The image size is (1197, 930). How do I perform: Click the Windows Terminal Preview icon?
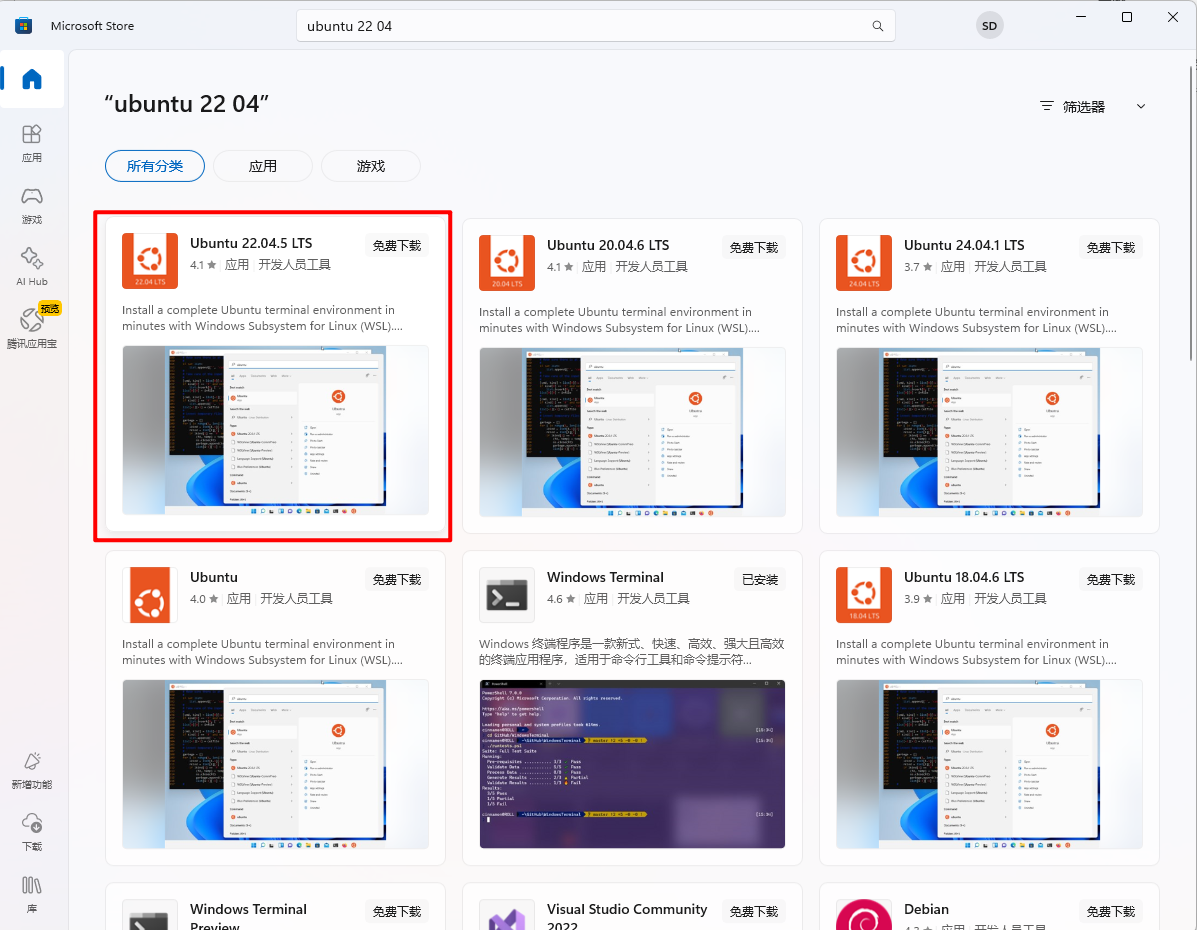pyautogui.click(x=150, y=915)
